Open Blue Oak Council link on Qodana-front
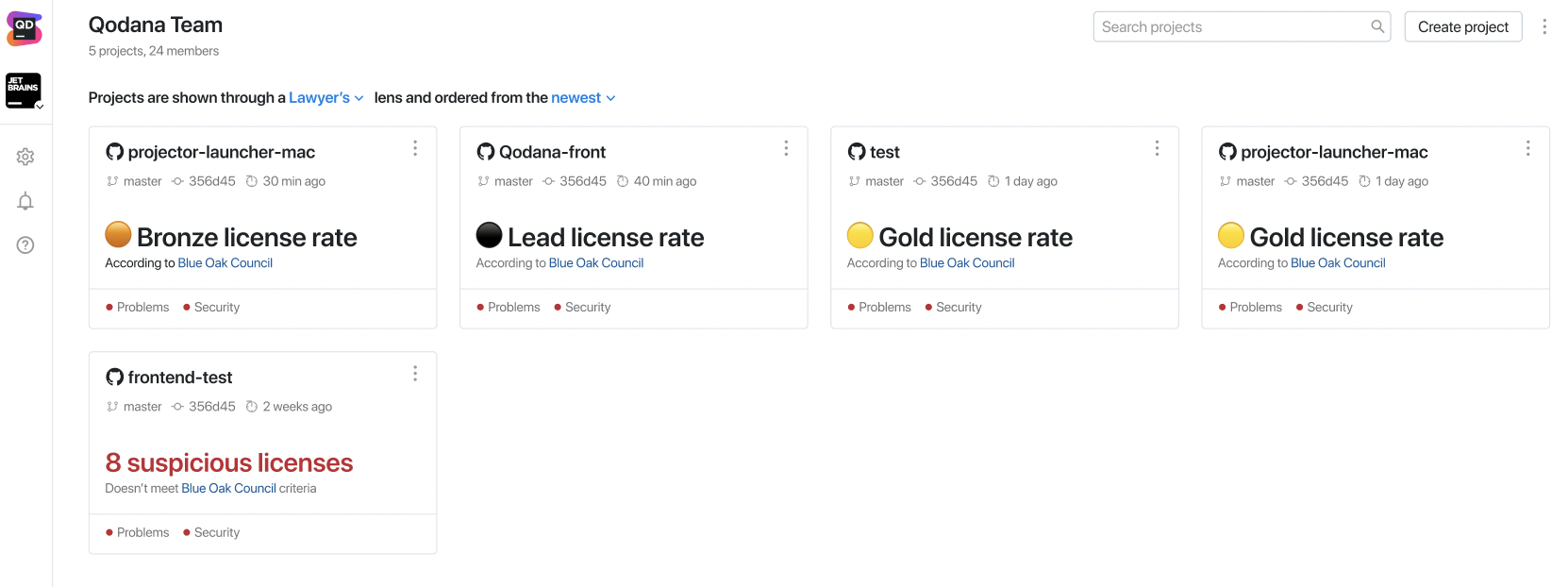The width and height of the screenshot is (1568, 587). click(x=596, y=263)
